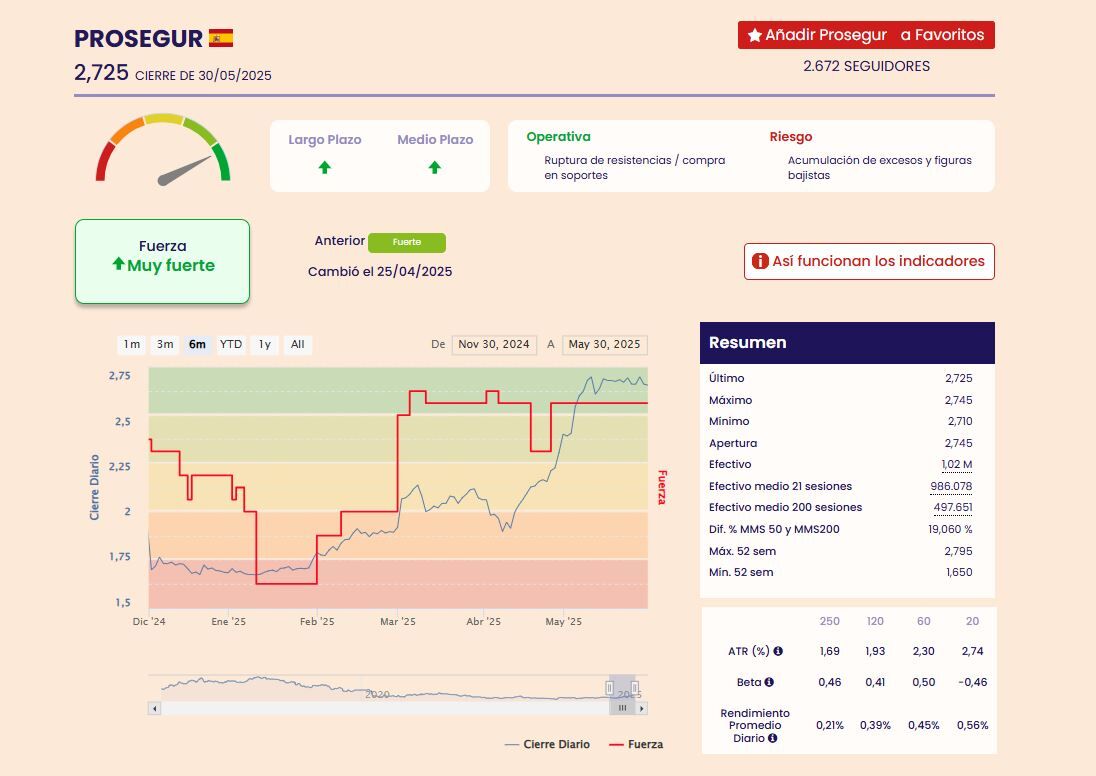This screenshot has width=1096, height=776.
Task: Select the 1y chart range
Action: point(264,345)
